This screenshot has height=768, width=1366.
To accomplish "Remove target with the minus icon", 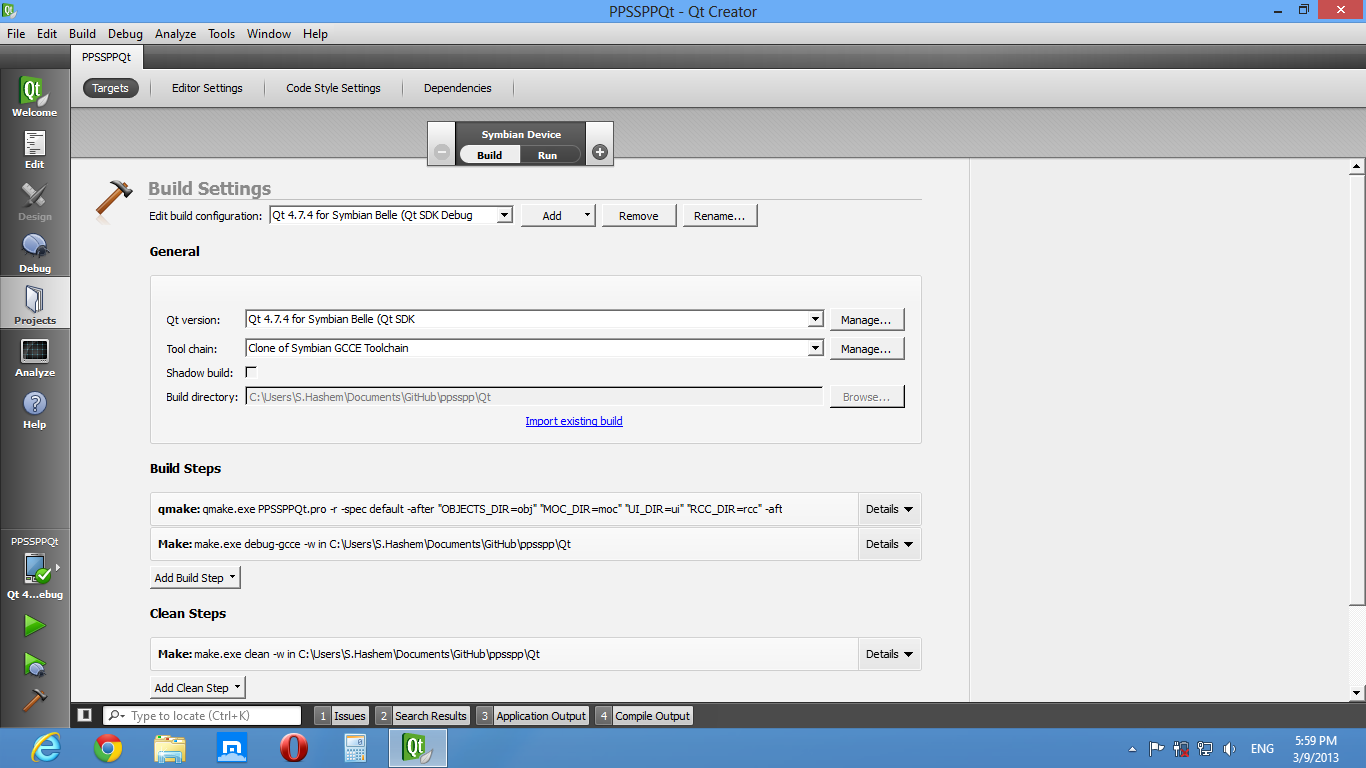I will tap(442, 153).
